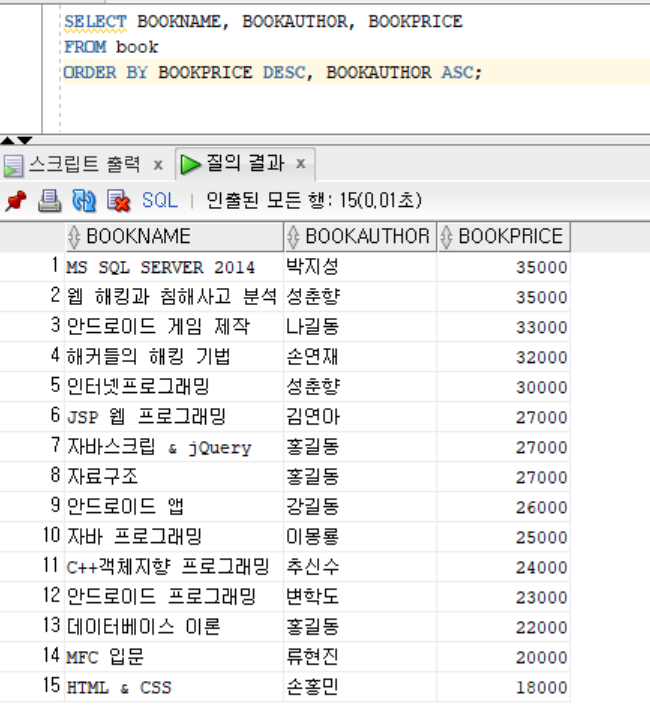Select the cell 'MS SQL SERVER 2014'

pos(174,267)
